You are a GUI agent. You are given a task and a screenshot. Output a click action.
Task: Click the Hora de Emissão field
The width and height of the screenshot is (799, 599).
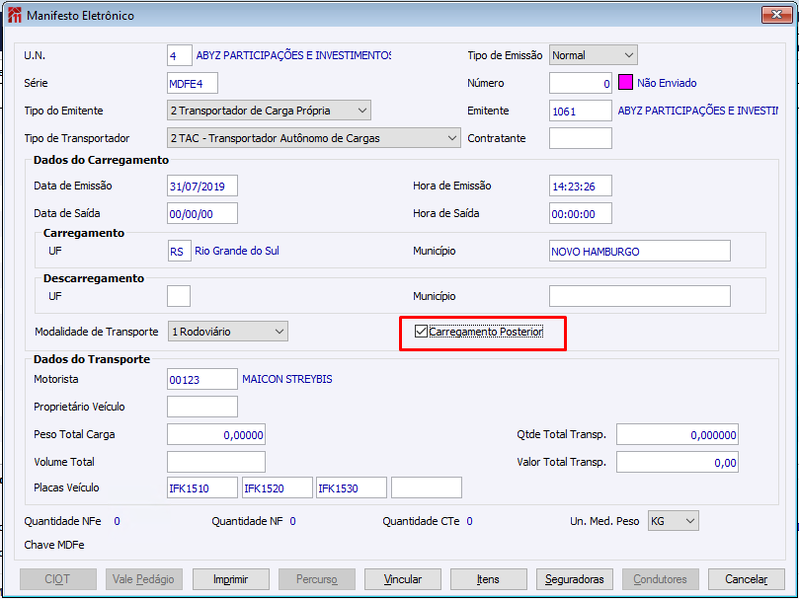coord(580,186)
